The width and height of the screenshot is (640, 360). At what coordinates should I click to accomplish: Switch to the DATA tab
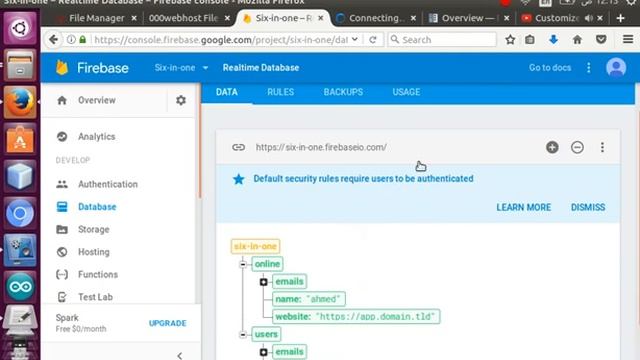tap(227, 92)
